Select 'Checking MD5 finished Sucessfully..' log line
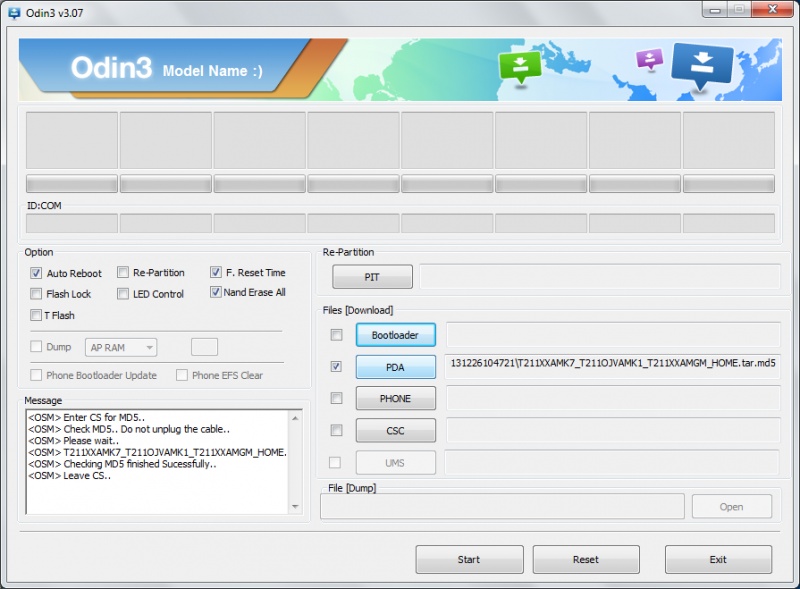 click(122, 464)
